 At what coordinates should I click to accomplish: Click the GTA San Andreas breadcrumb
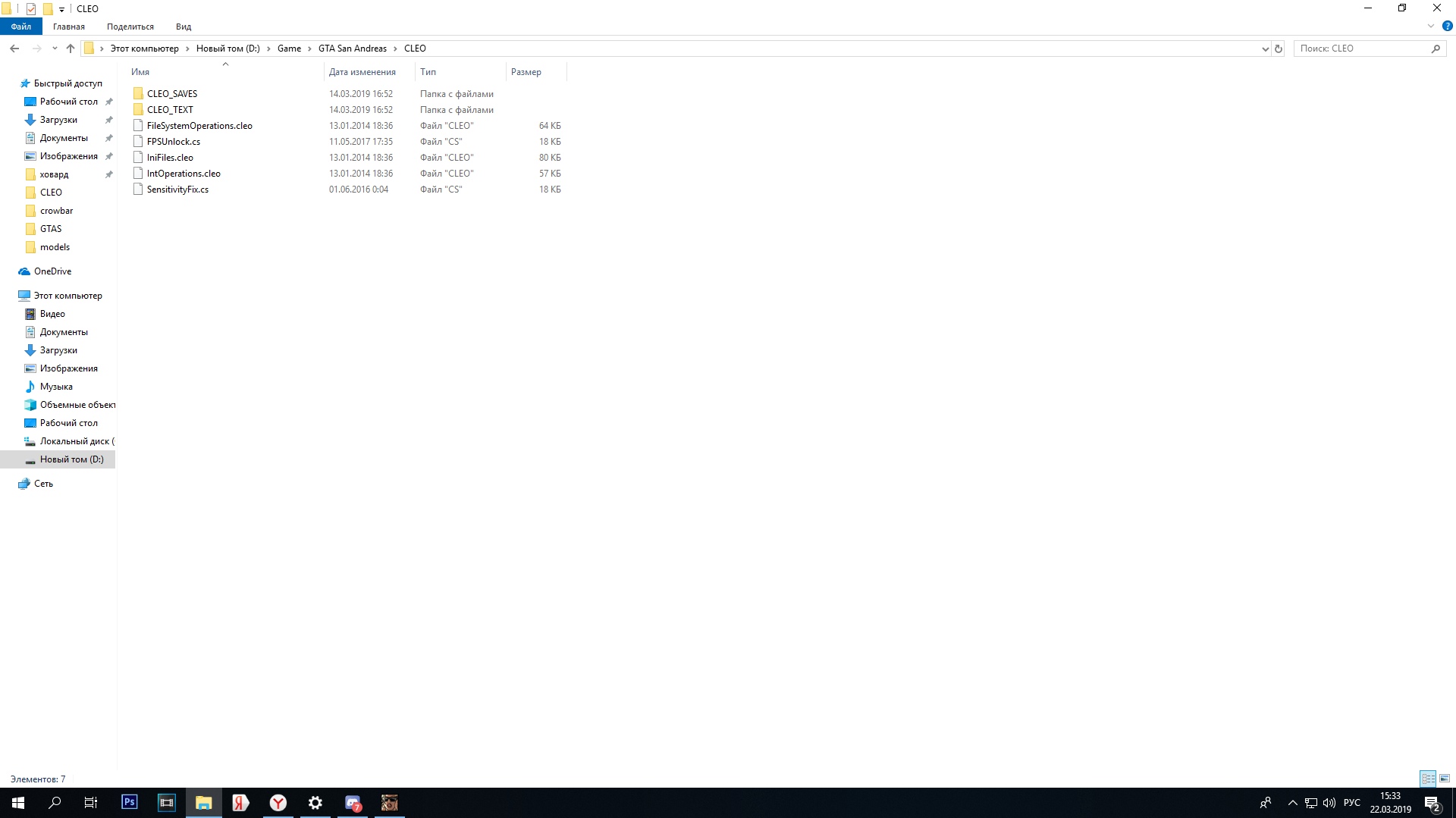click(352, 49)
